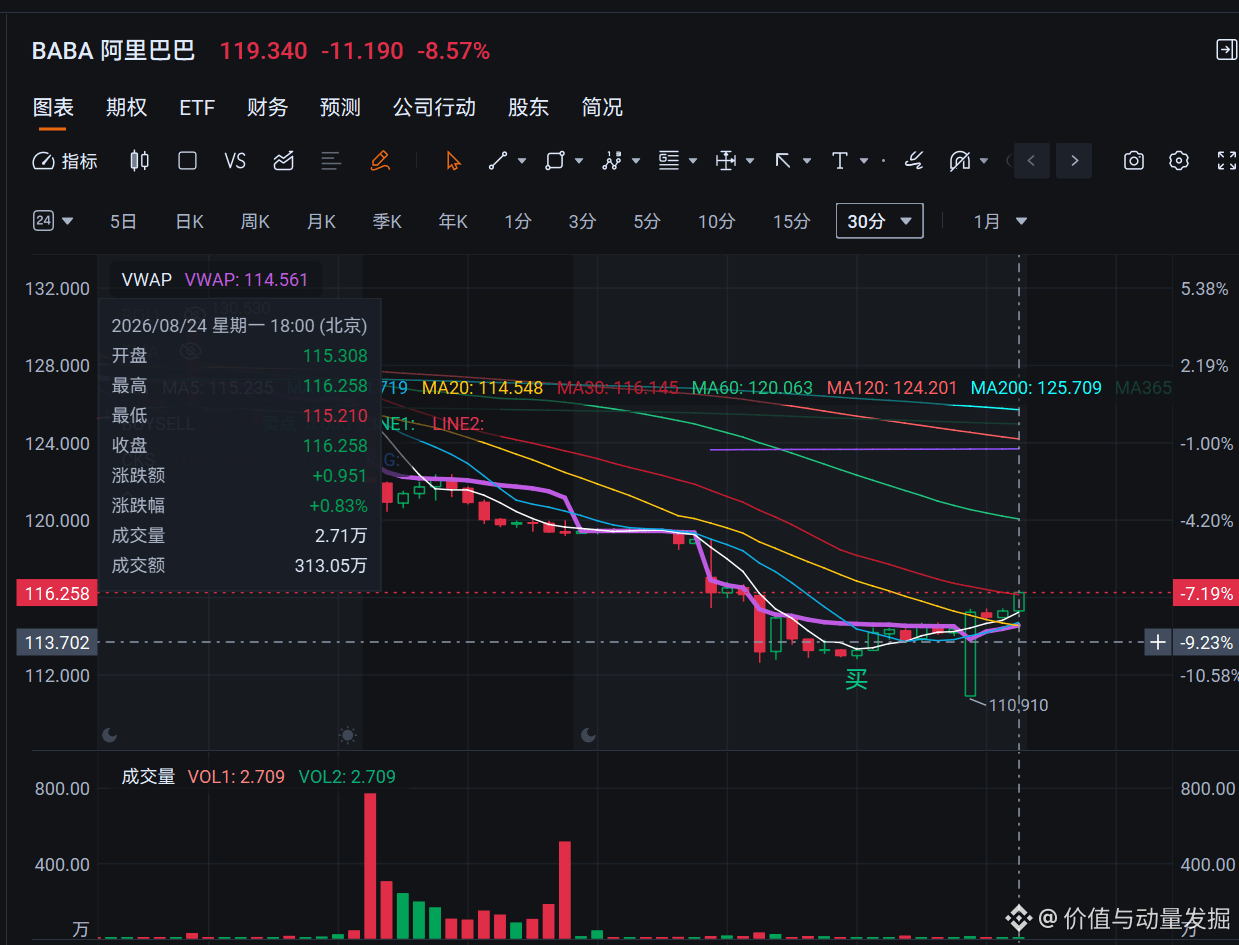Select the trend line drawing tool

click(498, 161)
